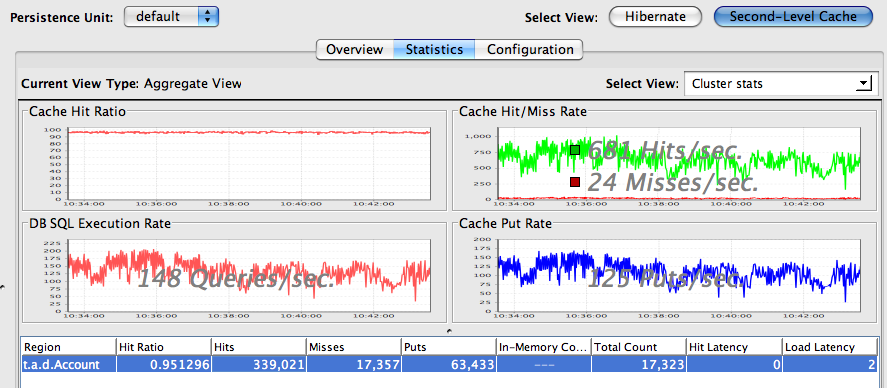This screenshot has height=388, width=887.
Task: Click the Misses column header
Action: pyautogui.click(x=354, y=347)
